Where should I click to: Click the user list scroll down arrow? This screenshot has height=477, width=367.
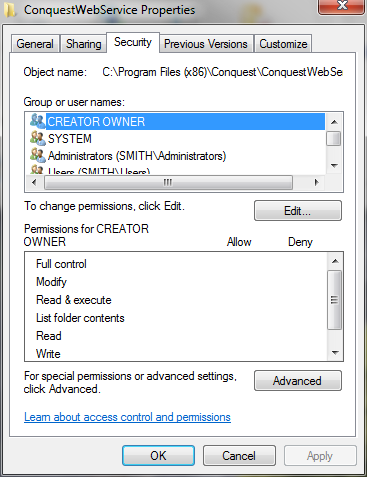click(334, 165)
